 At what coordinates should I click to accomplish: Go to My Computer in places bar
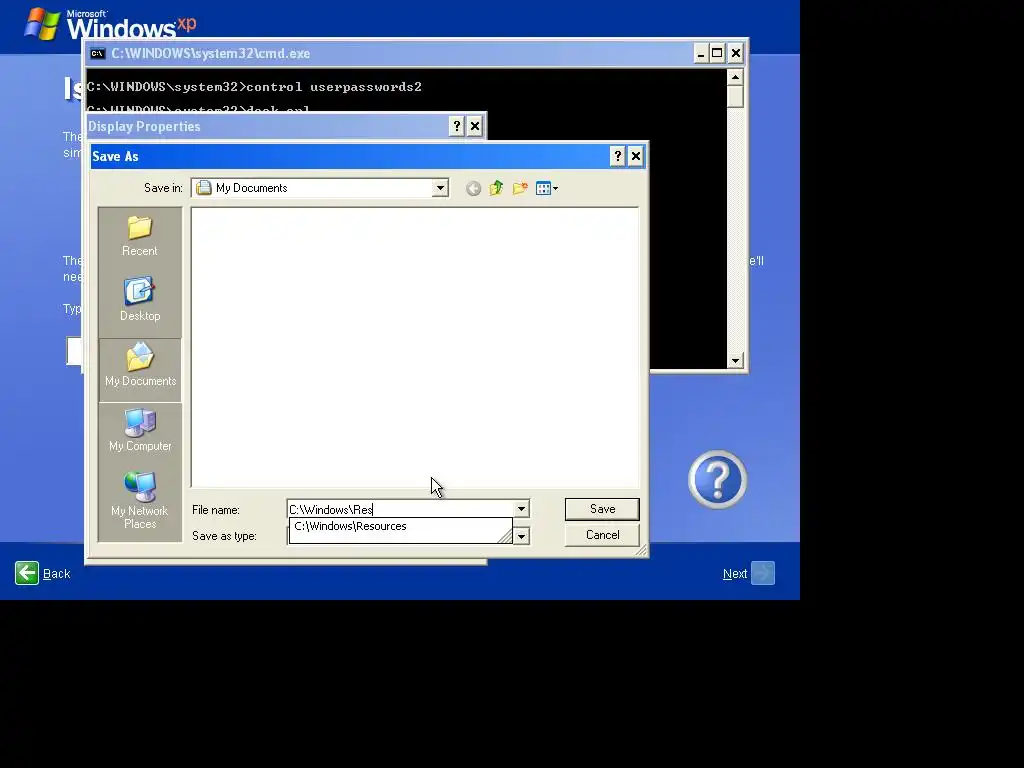click(x=140, y=430)
